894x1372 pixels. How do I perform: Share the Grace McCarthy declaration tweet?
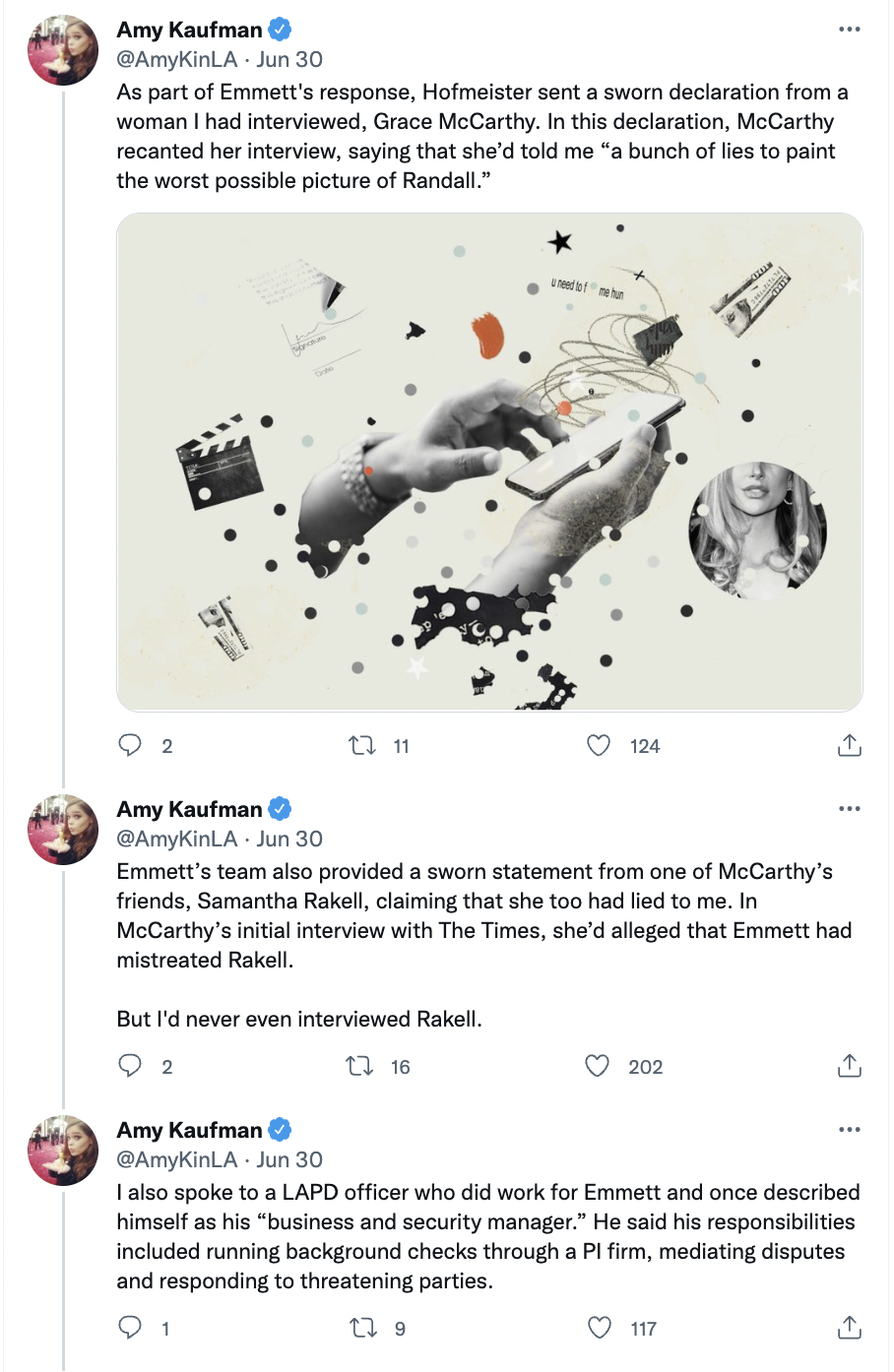point(849,745)
